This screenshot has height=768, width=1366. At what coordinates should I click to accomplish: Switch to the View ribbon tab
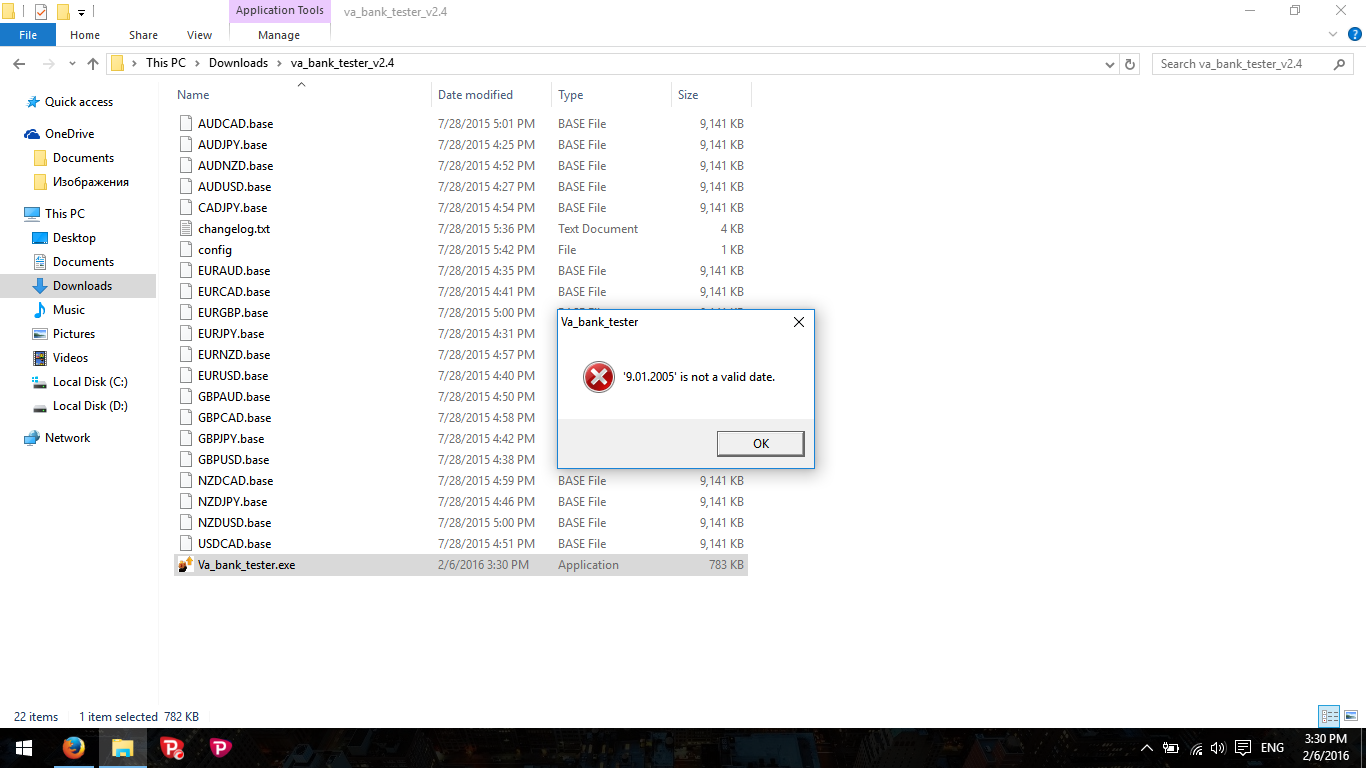coord(199,35)
